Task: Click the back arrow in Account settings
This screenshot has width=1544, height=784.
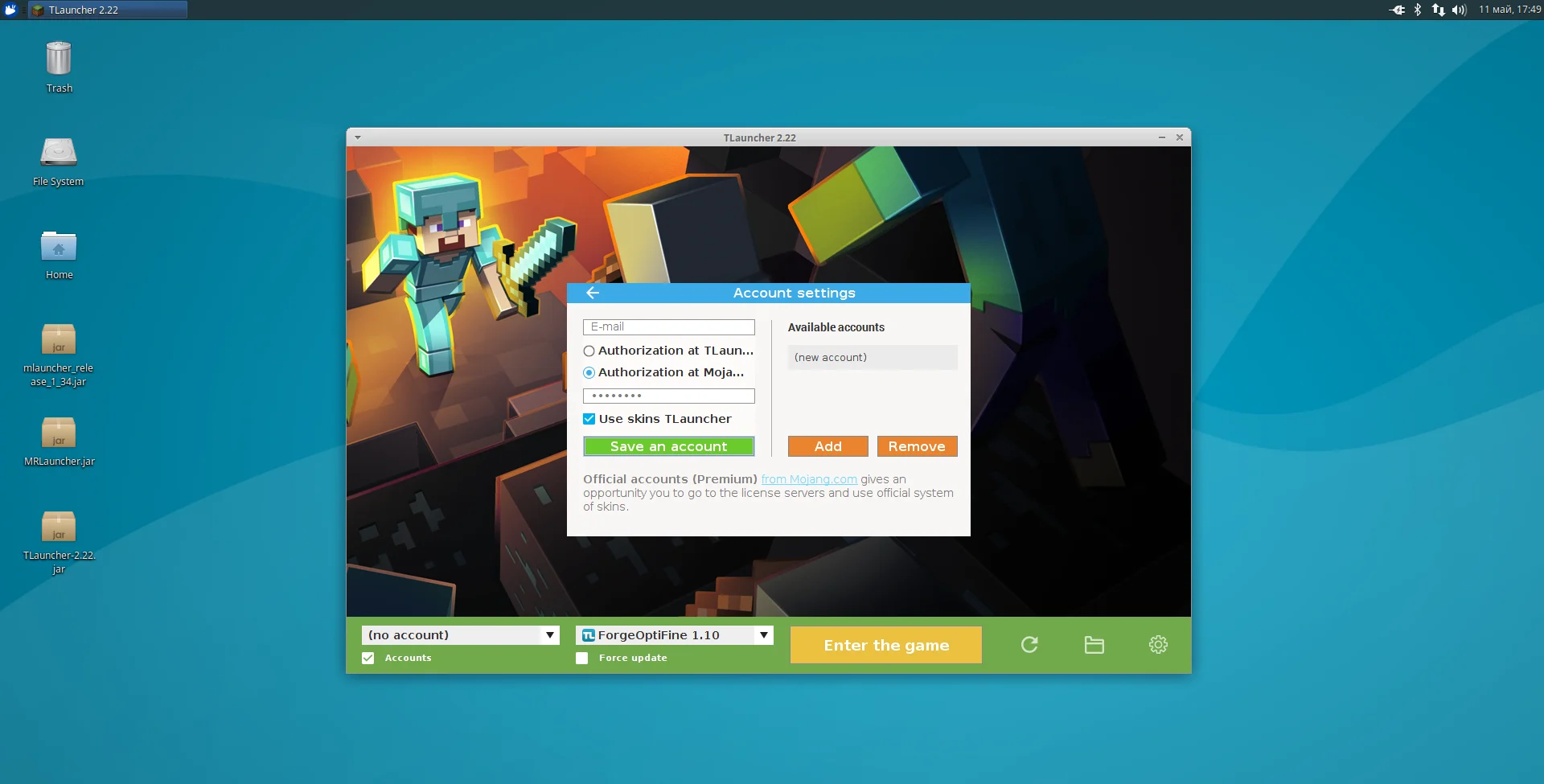Action: 593,293
